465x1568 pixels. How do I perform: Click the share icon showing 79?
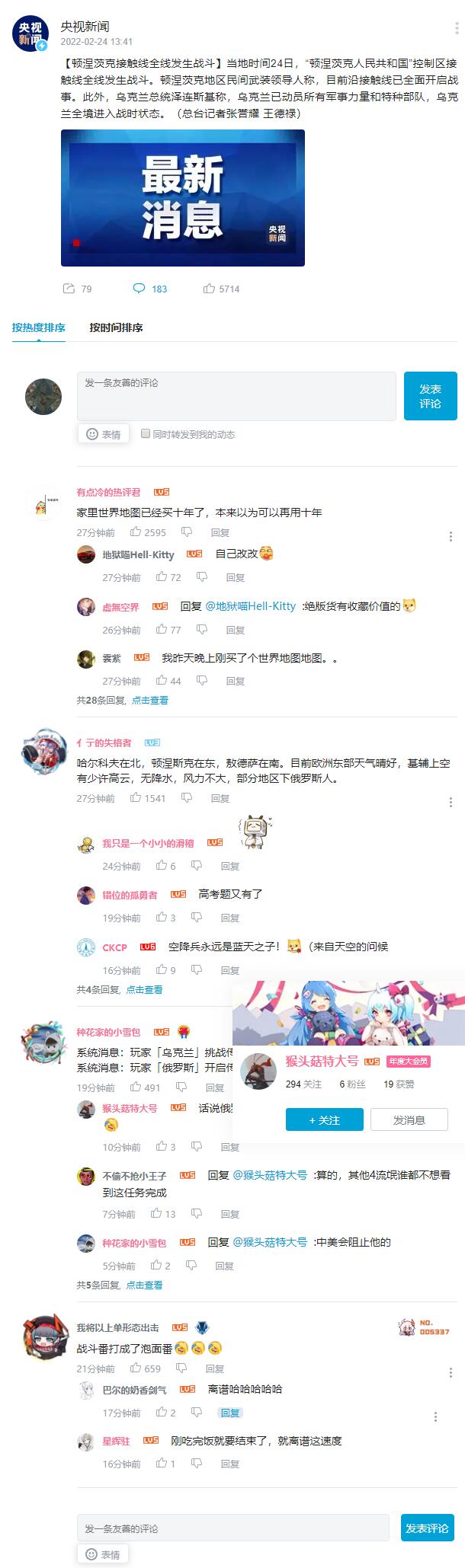(69, 289)
